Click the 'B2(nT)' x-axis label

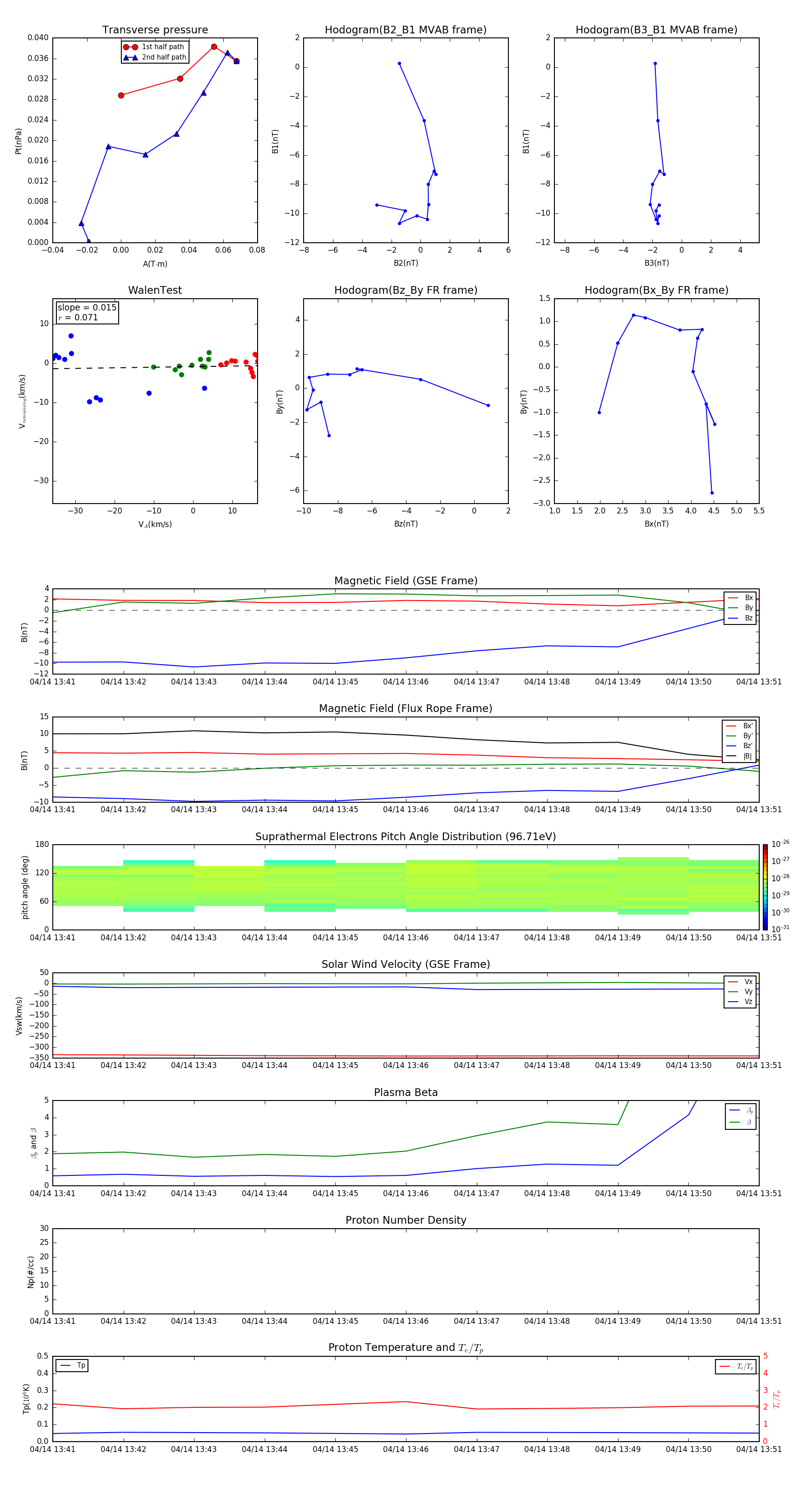point(406,263)
